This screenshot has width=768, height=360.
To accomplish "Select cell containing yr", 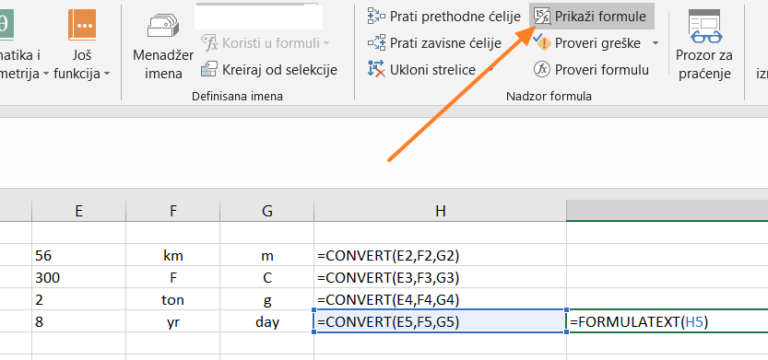I will coord(172,321).
